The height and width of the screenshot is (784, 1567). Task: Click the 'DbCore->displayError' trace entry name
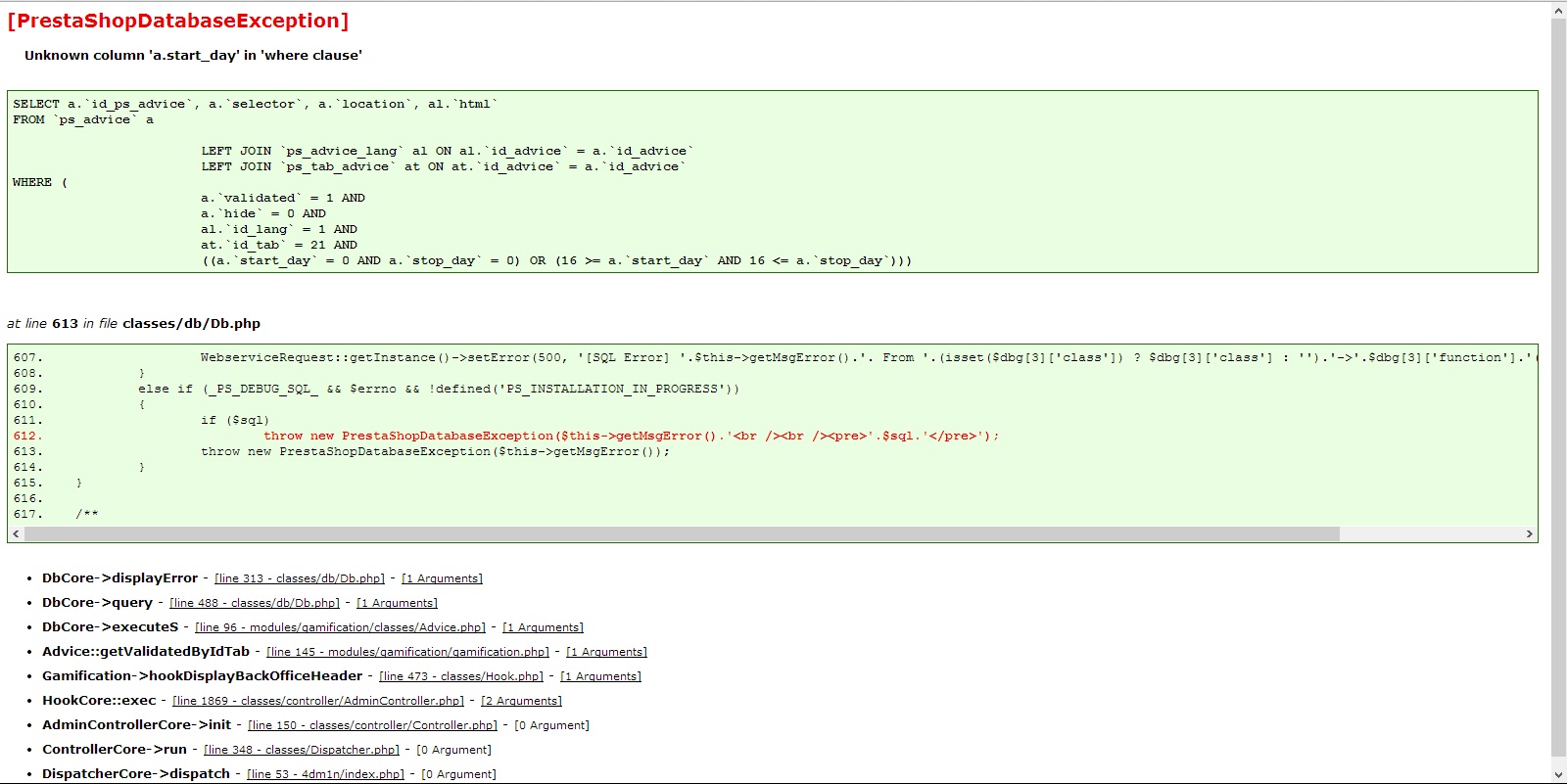[x=119, y=578]
